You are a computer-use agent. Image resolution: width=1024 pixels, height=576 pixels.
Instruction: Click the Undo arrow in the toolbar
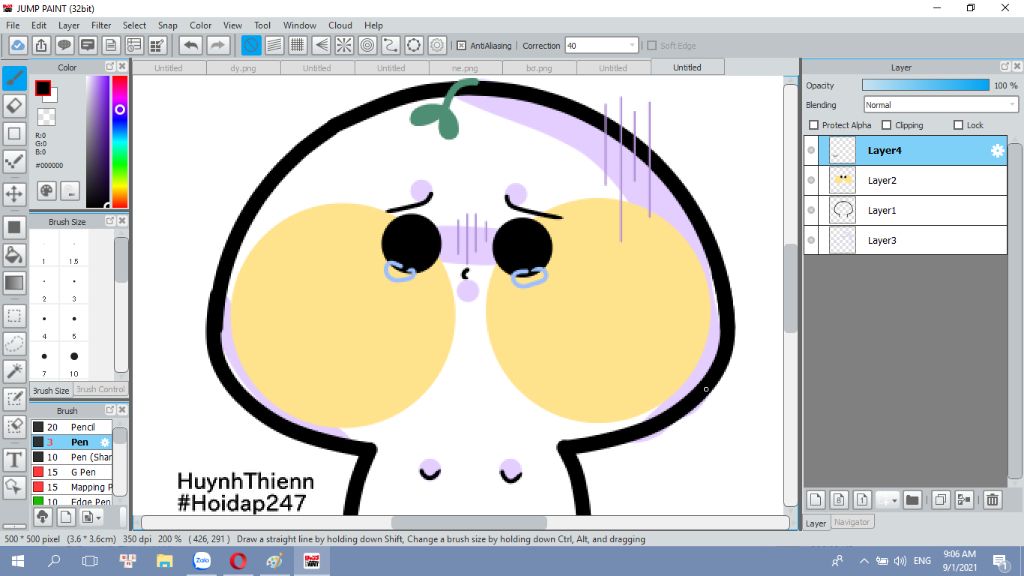tap(191, 46)
